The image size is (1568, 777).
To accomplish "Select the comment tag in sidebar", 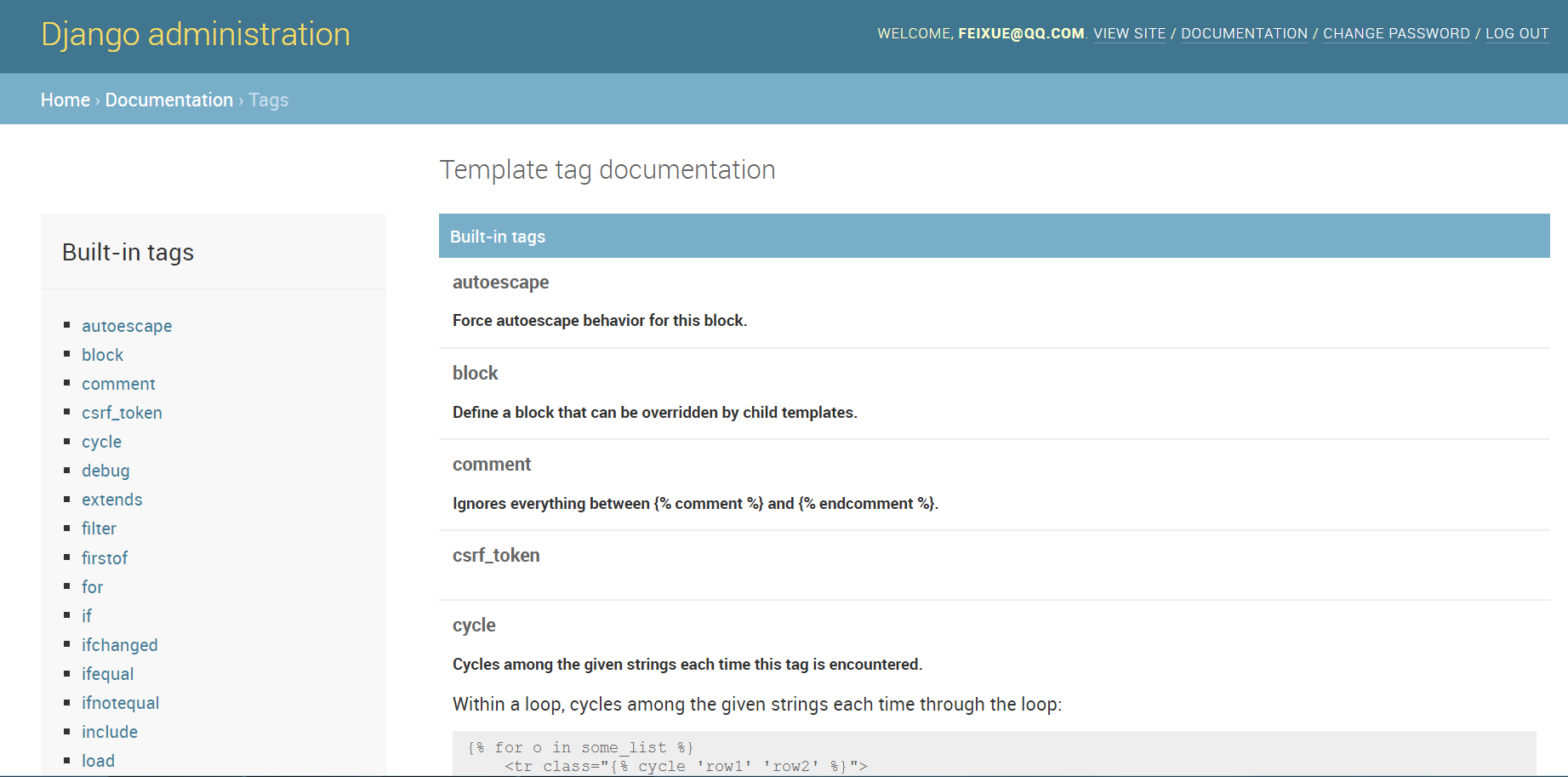I will [118, 384].
